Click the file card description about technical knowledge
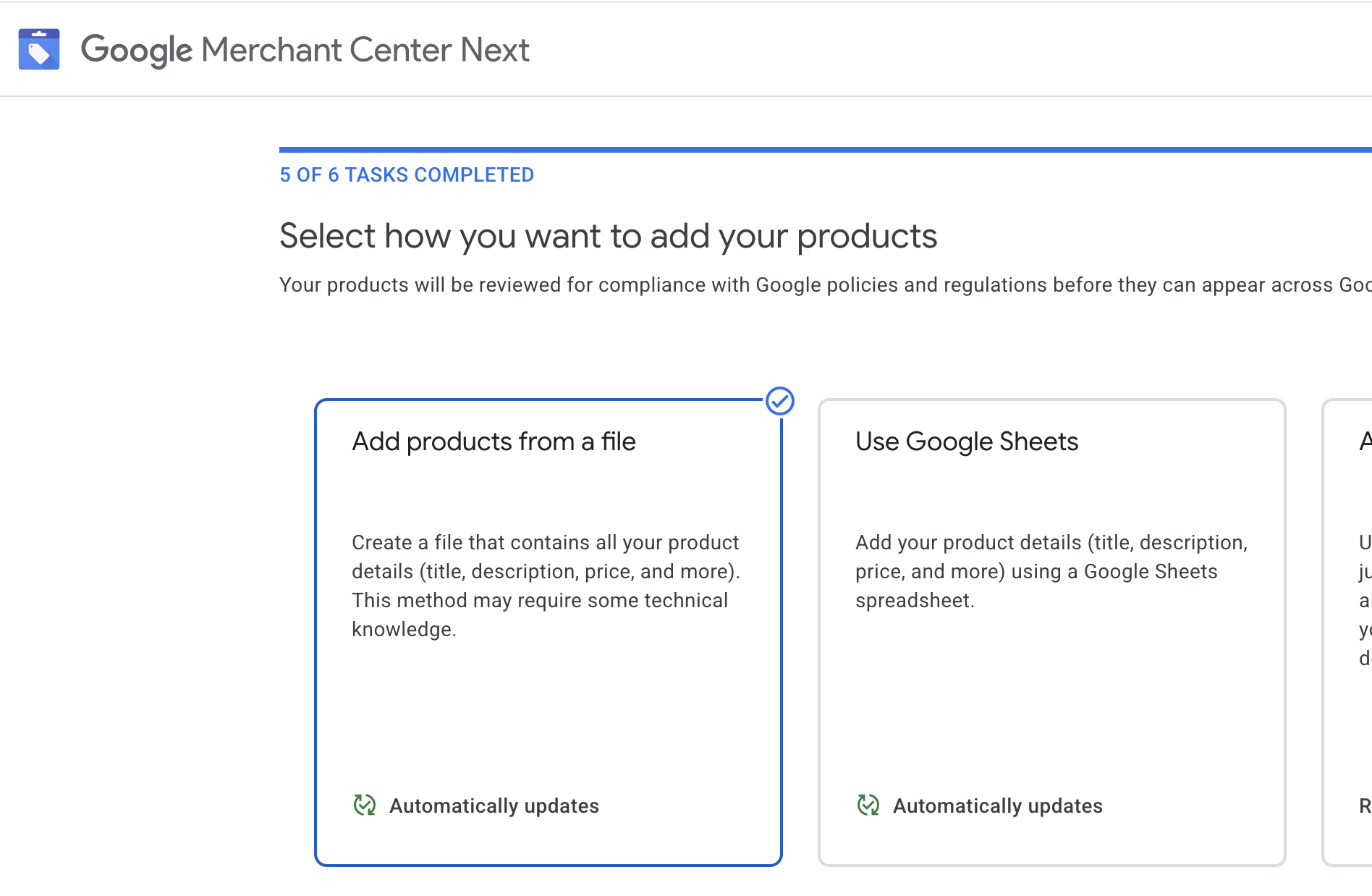The width and height of the screenshot is (1372, 896). point(546,586)
